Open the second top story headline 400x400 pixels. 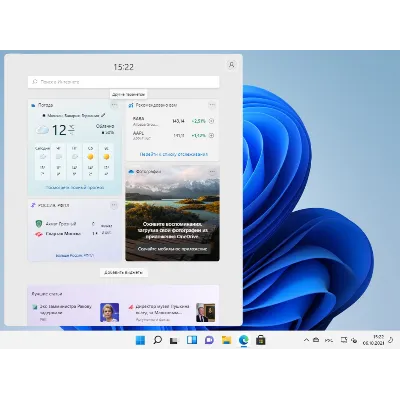tap(162, 309)
